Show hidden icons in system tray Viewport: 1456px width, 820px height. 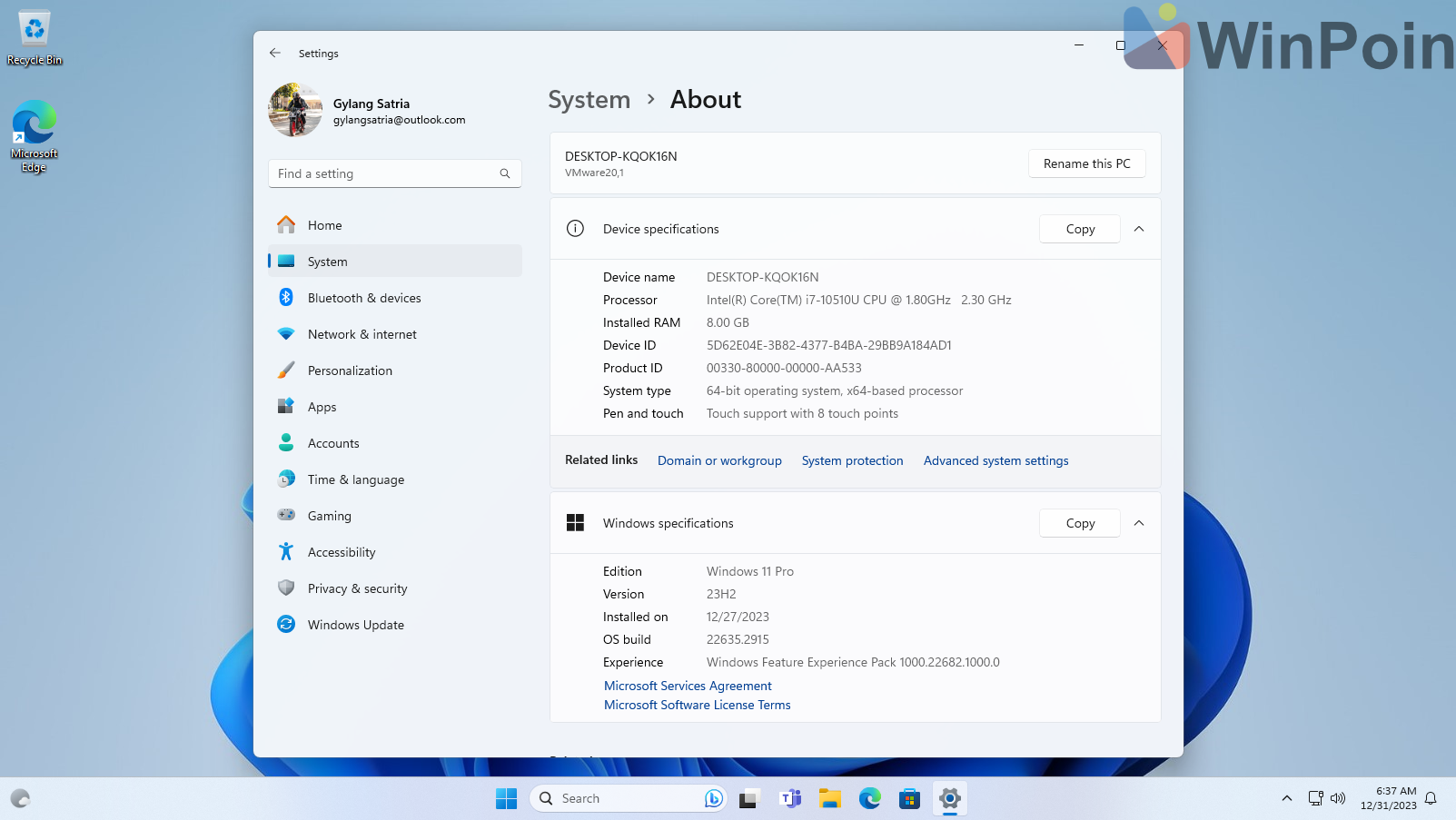pyautogui.click(x=1286, y=798)
